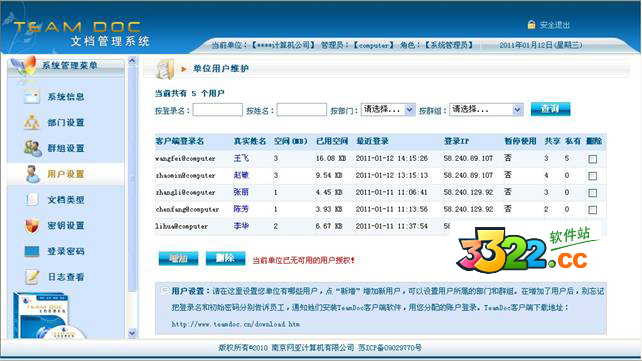Screen dimensions: 642x361
Task: Click chenfang@computer login name cell
Action: [x=188, y=210]
